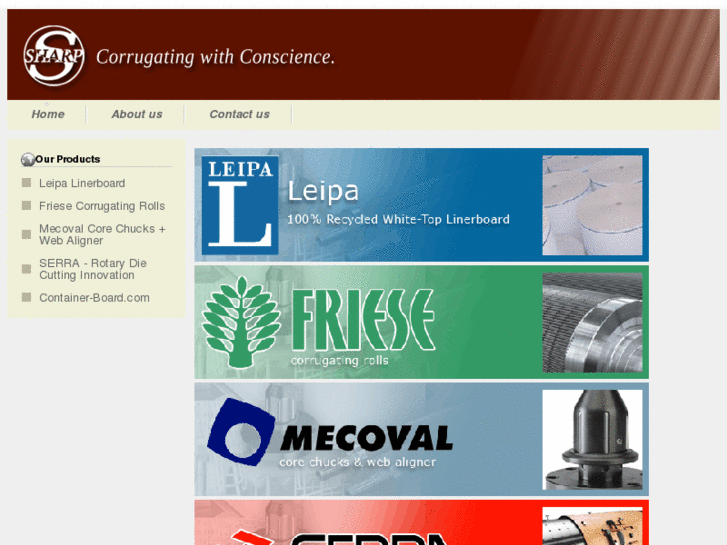Screen dimensions: 727x545
Task: Click the Friese tree logo
Action: click(x=241, y=322)
